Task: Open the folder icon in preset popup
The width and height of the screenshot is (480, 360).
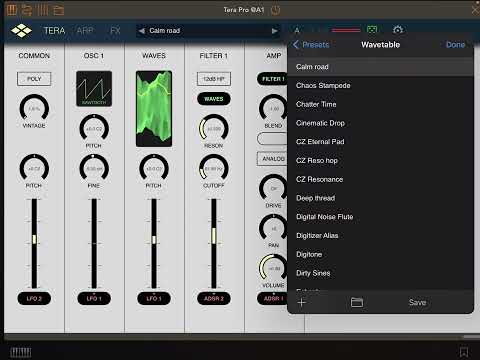Action: 357,302
